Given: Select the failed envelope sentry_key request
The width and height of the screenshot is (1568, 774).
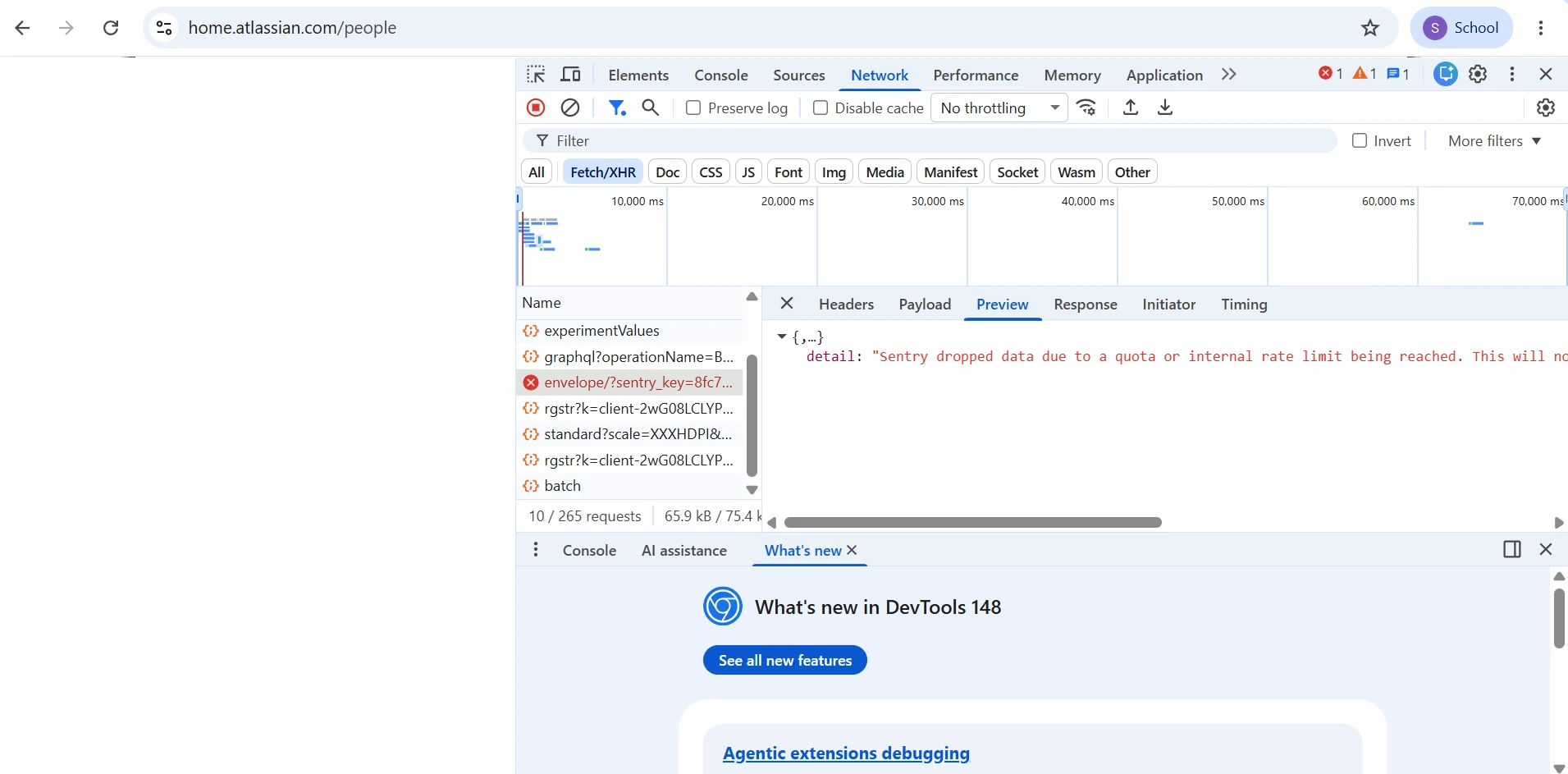Looking at the screenshot, I should coord(630,382).
